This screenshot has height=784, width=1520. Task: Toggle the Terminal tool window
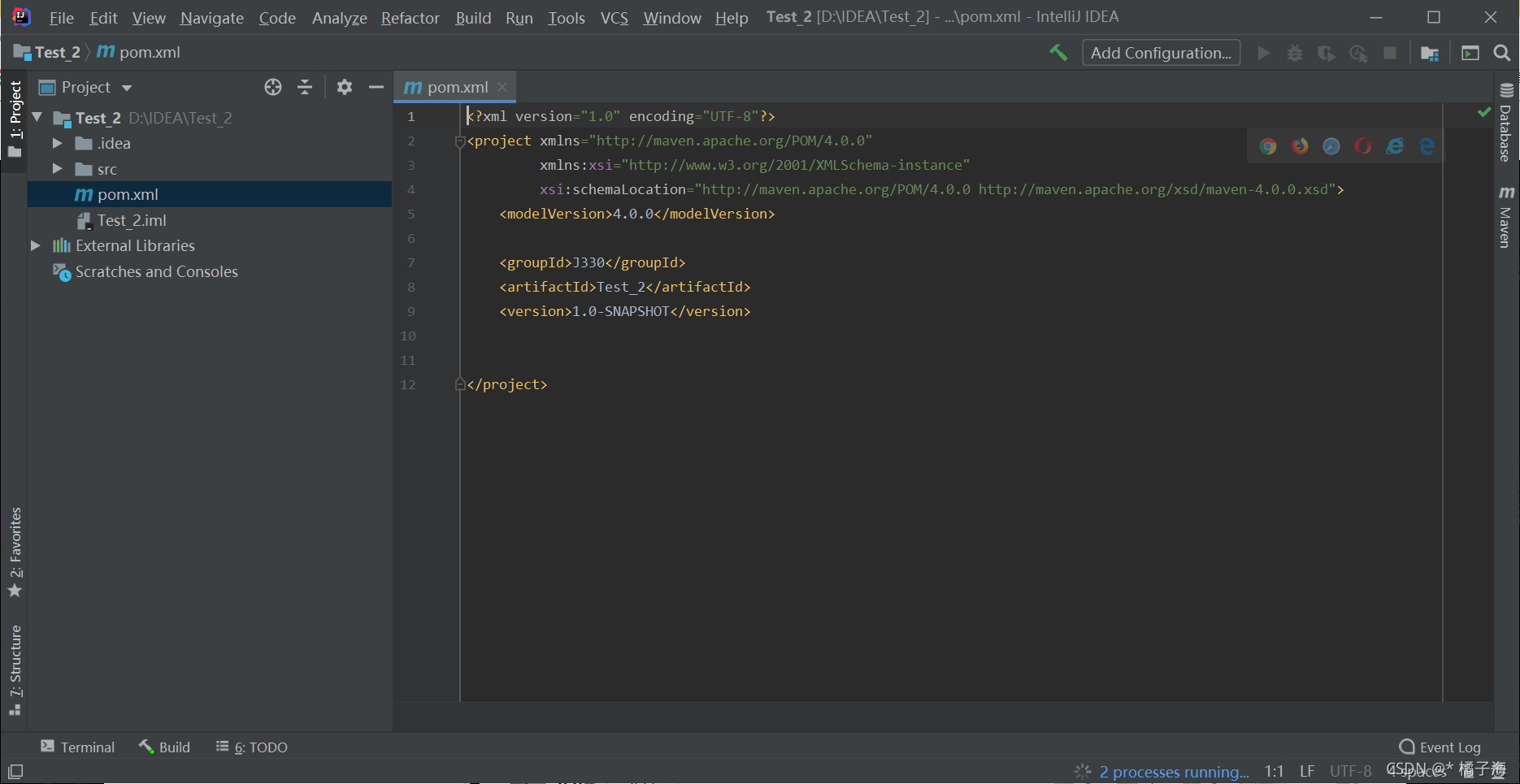[77, 747]
